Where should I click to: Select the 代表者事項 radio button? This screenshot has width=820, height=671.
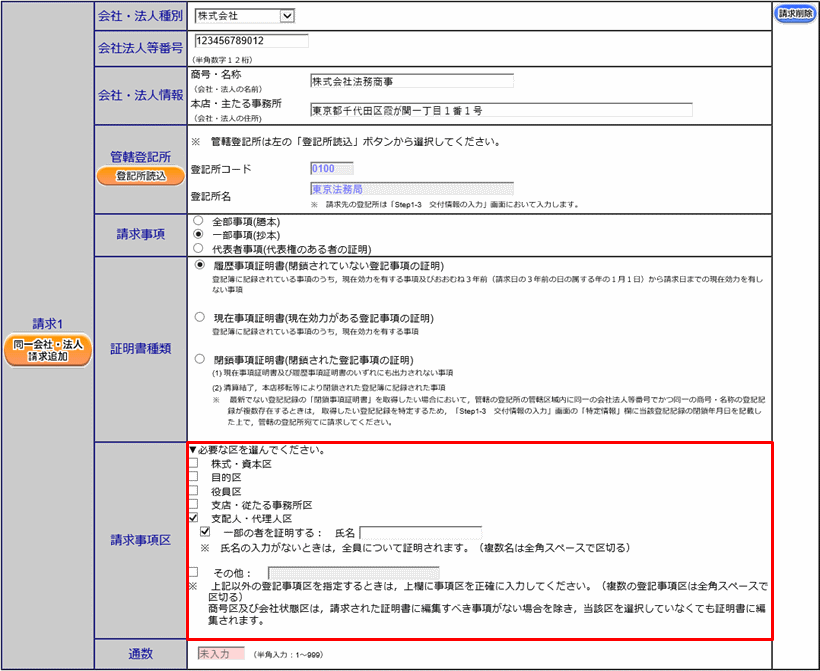click(x=198, y=248)
